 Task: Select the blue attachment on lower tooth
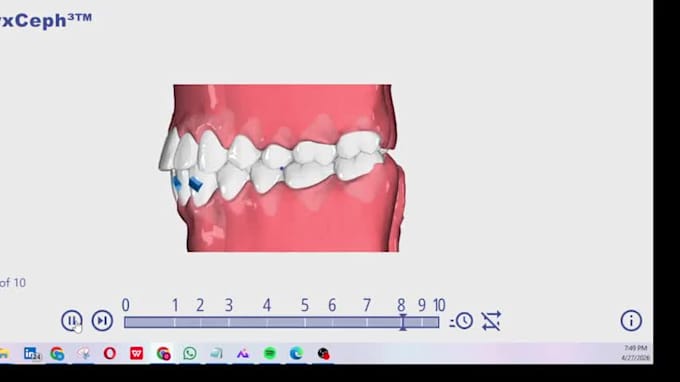(x=196, y=184)
